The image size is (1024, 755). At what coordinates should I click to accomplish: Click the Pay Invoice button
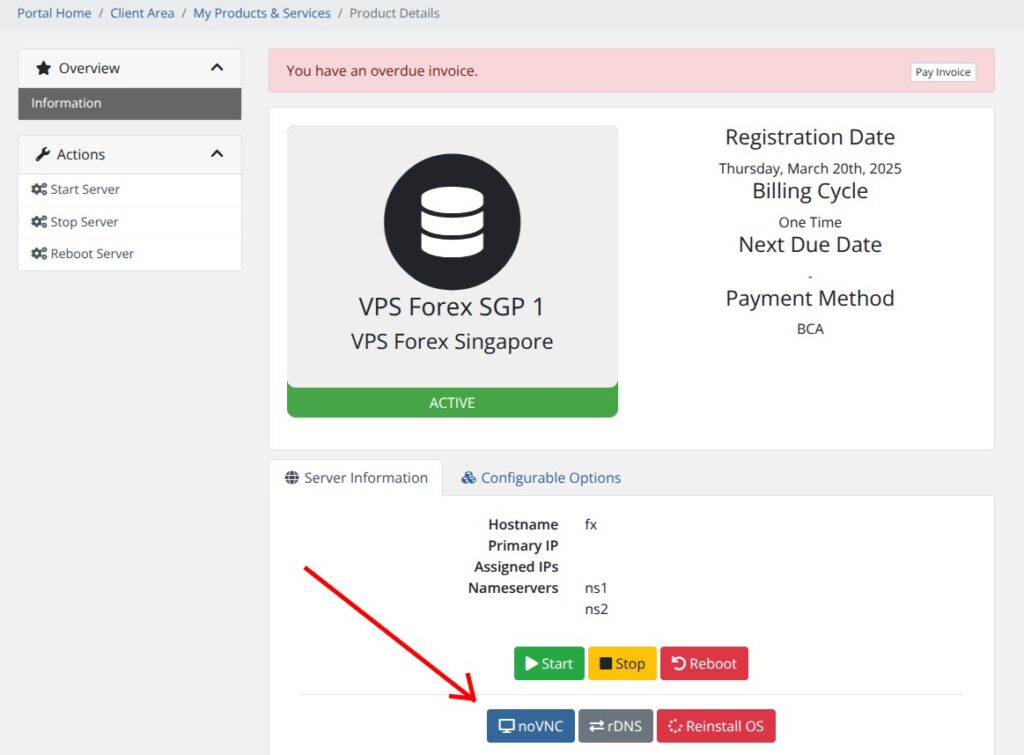click(941, 71)
